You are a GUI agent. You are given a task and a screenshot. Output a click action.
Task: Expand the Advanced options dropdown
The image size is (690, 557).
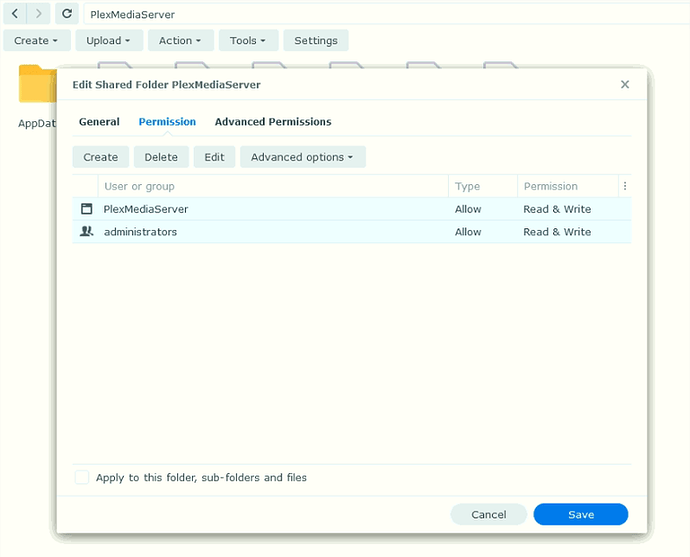(303, 157)
